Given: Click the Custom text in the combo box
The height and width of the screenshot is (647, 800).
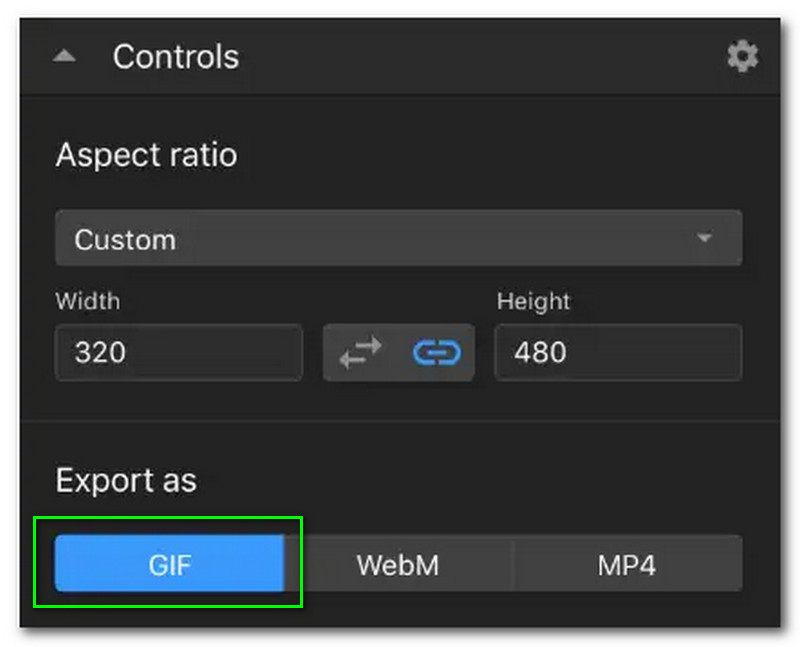Looking at the screenshot, I should point(125,239).
